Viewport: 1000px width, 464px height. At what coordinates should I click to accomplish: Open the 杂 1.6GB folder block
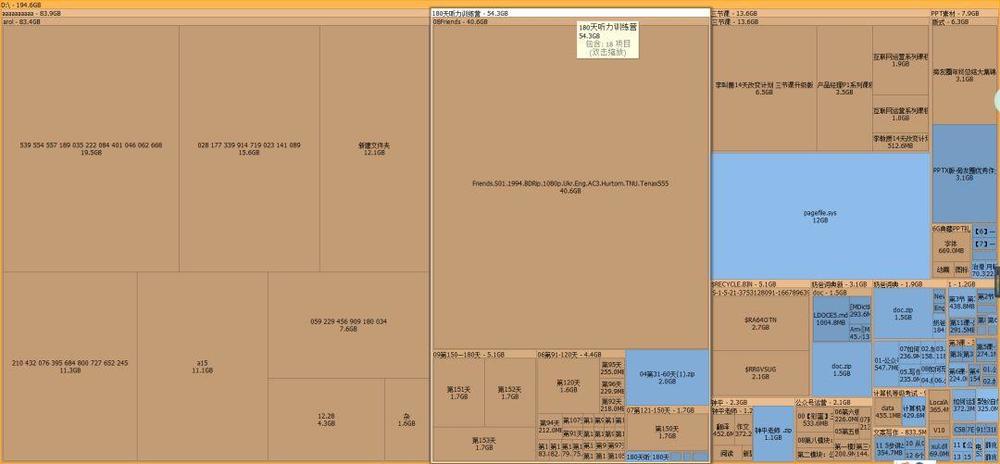coord(406,419)
